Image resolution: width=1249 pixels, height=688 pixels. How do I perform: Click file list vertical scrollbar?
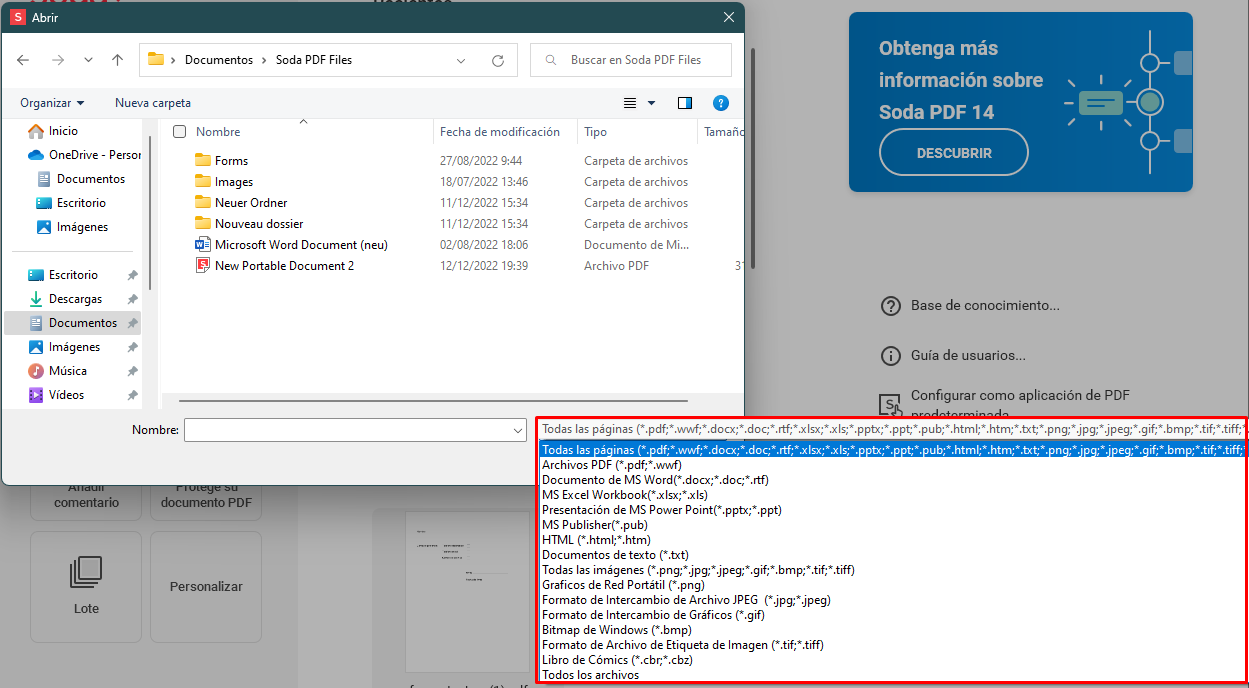[x=752, y=160]
